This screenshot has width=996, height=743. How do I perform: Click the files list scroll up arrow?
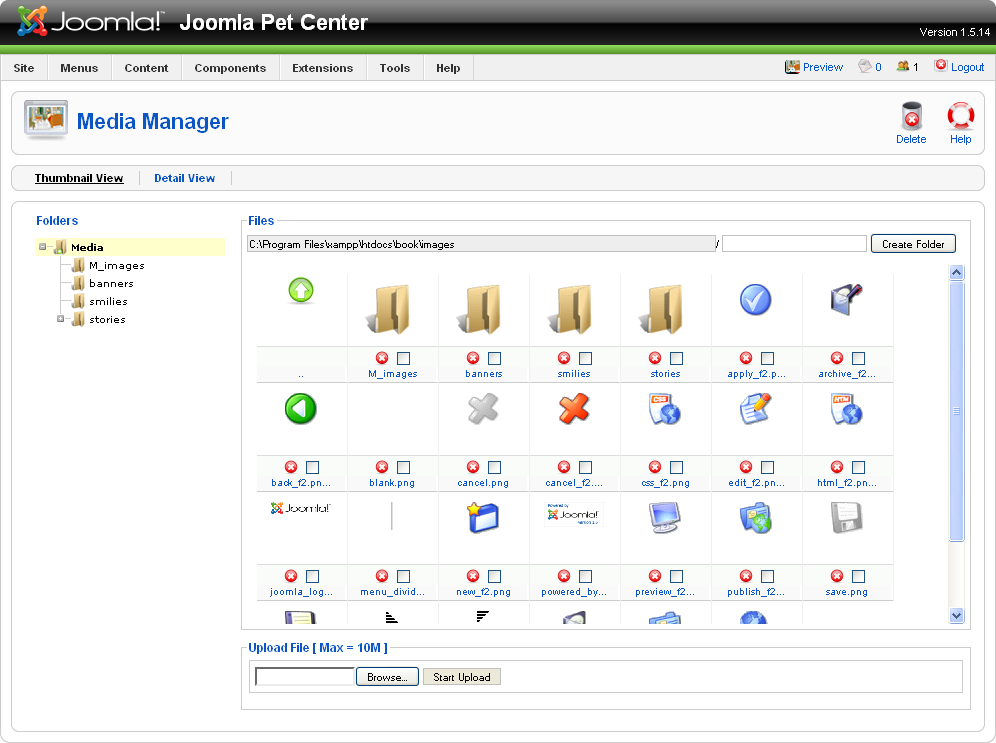click(x=956, y=272)
